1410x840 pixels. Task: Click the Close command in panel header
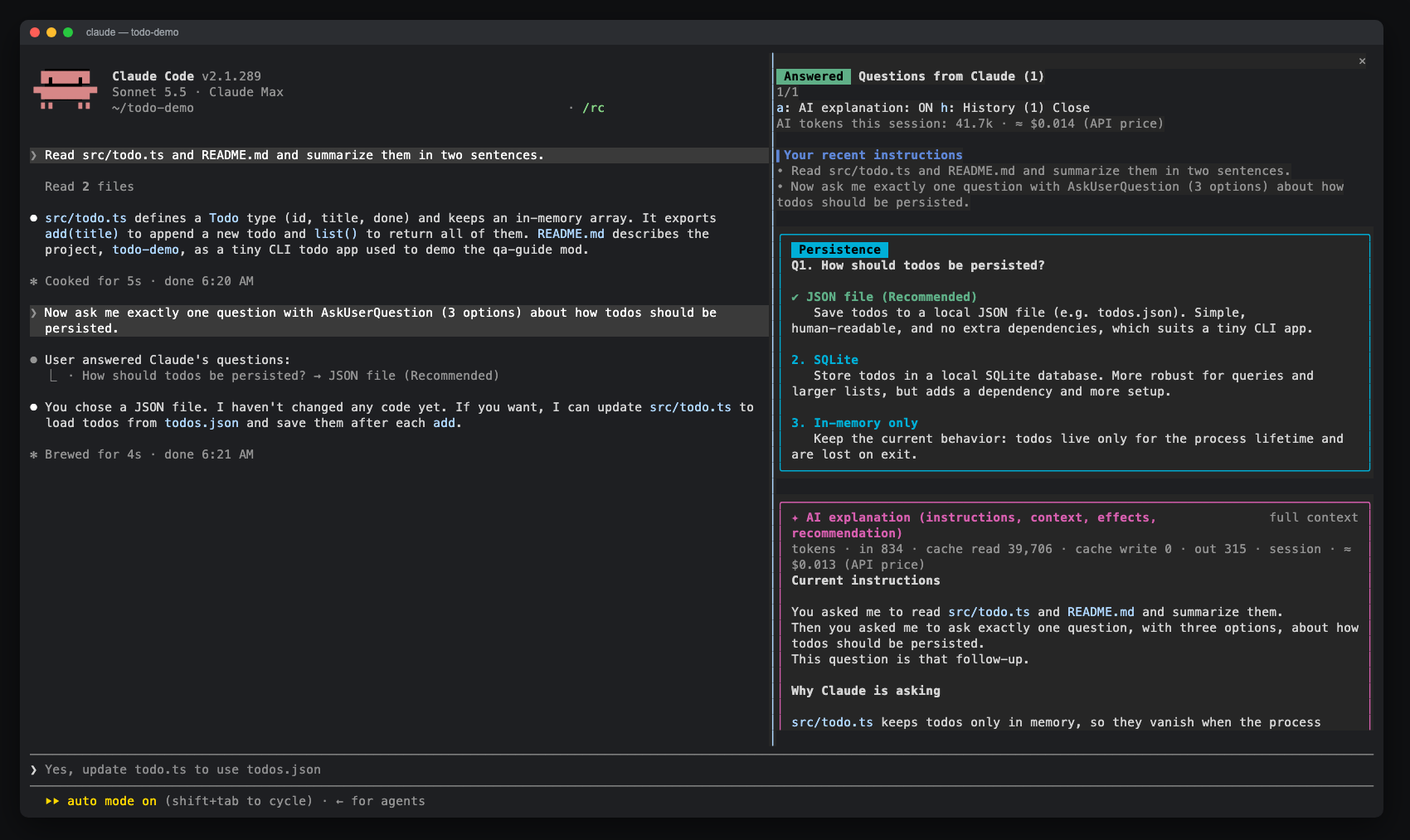(x=1071, y=108)
